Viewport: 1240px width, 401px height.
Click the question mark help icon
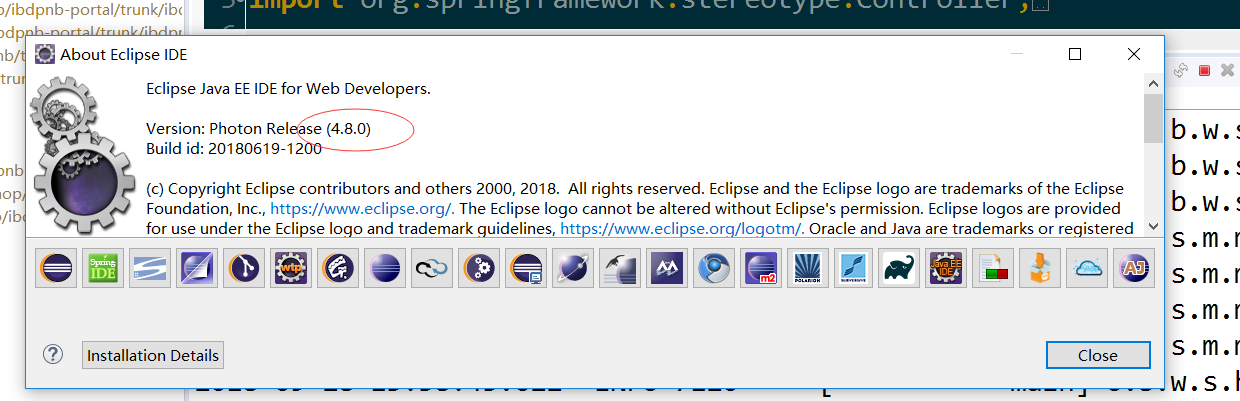[x=53, y=354]
